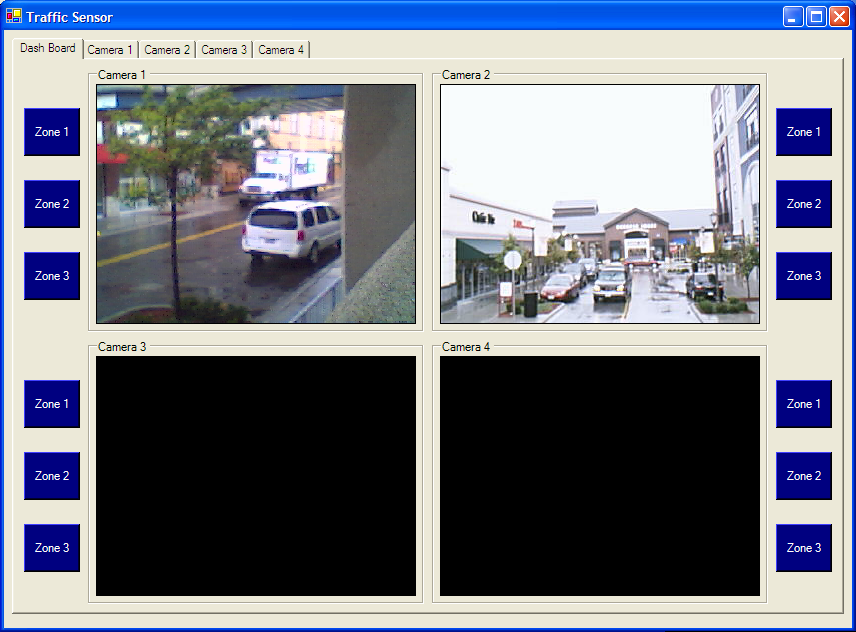This screenshot has width=856, height=632.
Task: Go to the Camera 3 tab
Action: [224, 50]
